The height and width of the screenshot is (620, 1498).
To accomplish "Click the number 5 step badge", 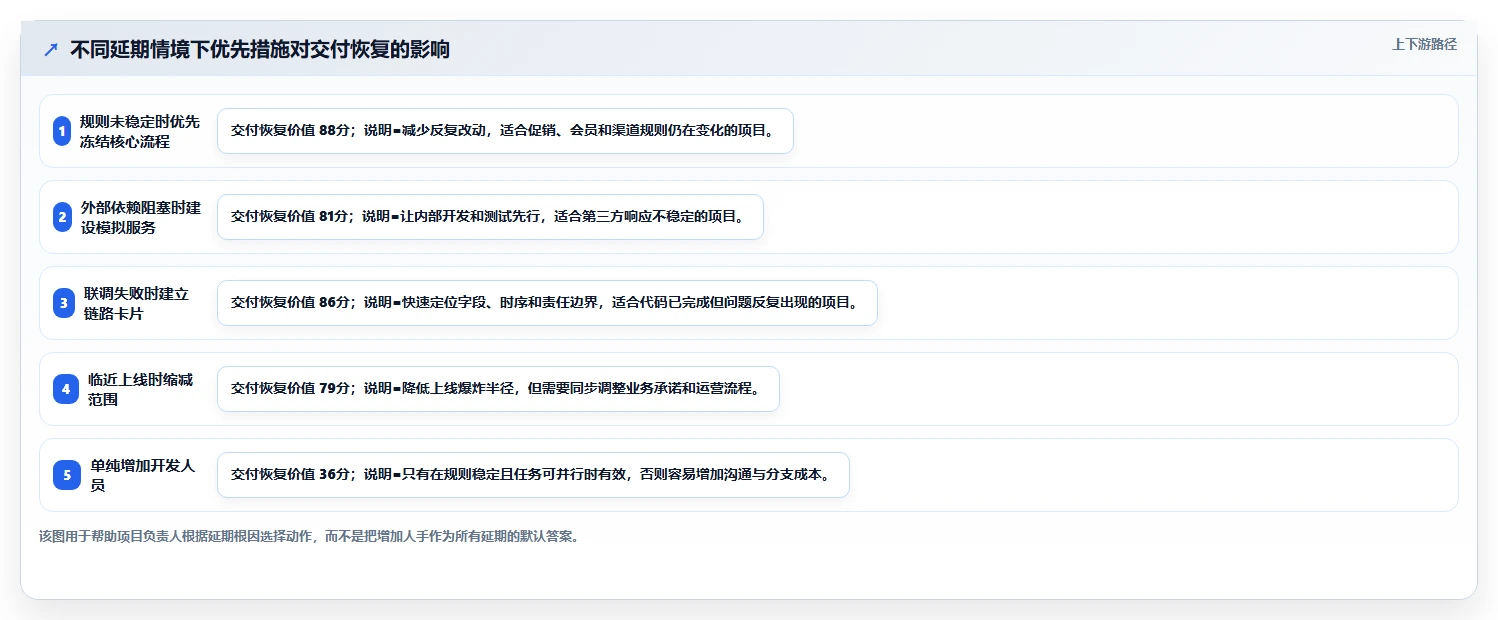I will [x=67, y=475].
